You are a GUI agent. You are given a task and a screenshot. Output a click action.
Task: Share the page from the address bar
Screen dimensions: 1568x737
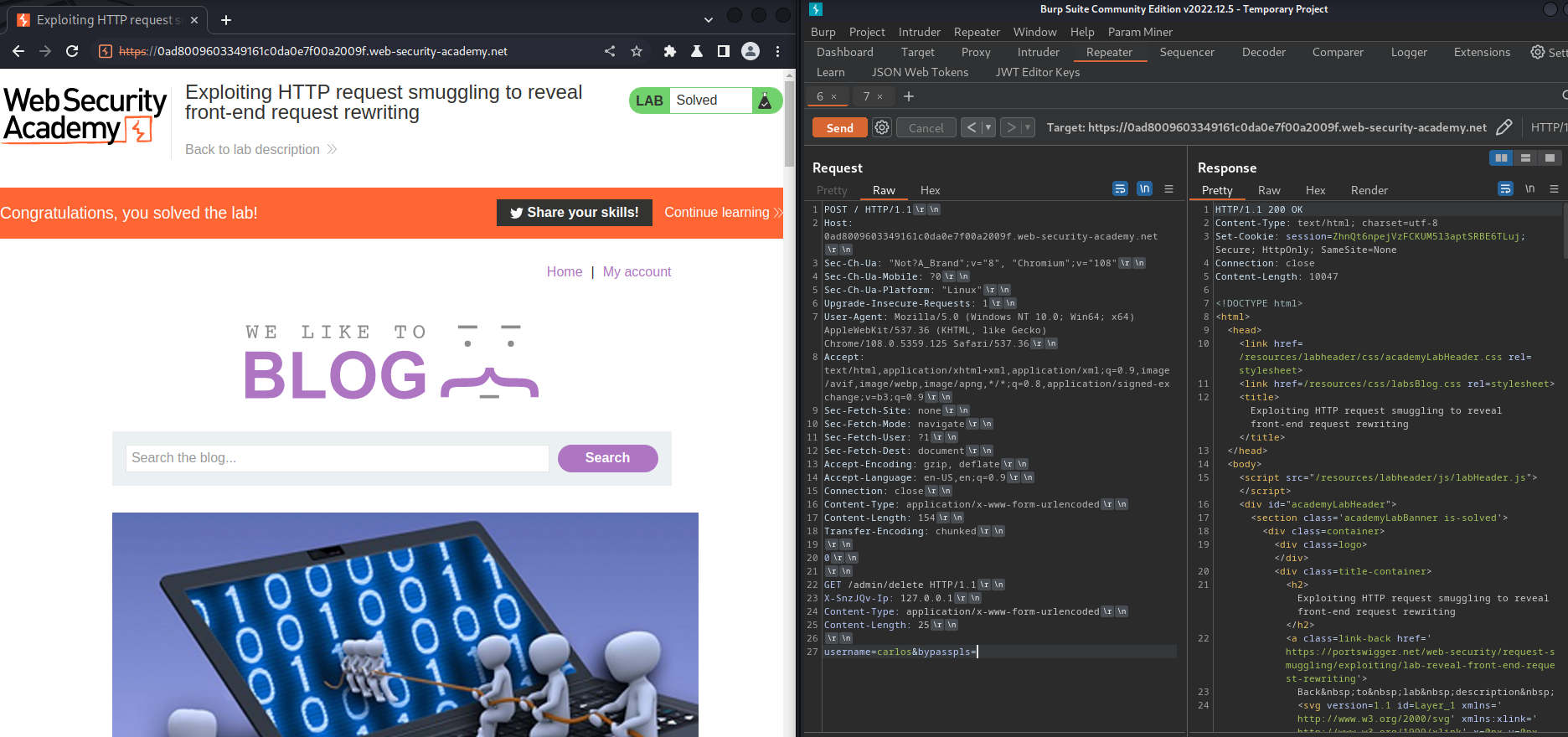pos(610,51)
